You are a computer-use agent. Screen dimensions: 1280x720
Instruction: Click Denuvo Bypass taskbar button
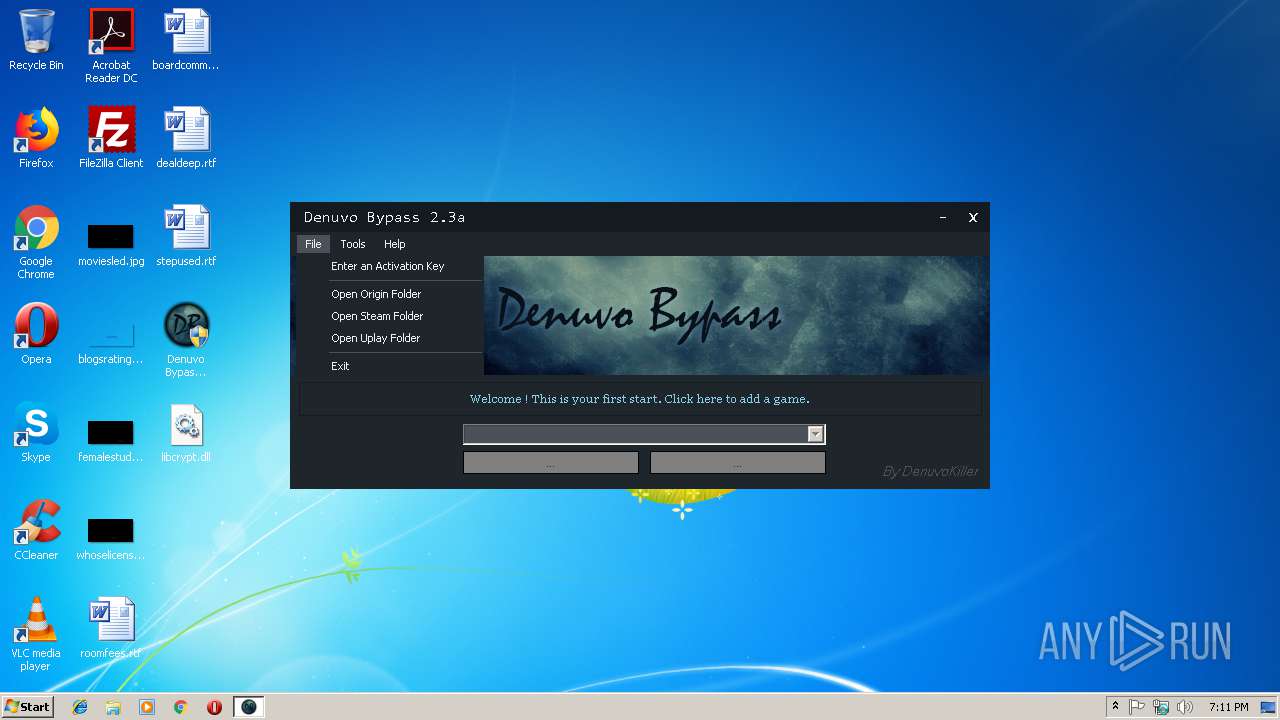(249, 707)
